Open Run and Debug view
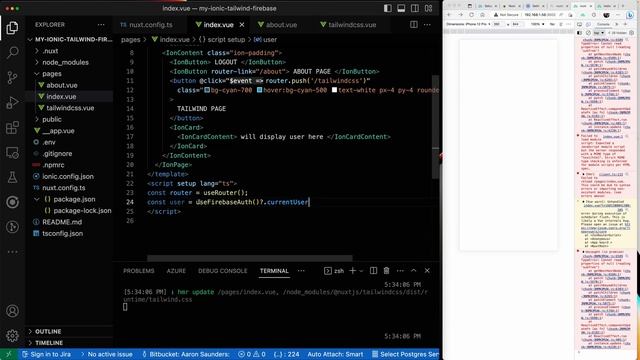 [x=12, y=102]
